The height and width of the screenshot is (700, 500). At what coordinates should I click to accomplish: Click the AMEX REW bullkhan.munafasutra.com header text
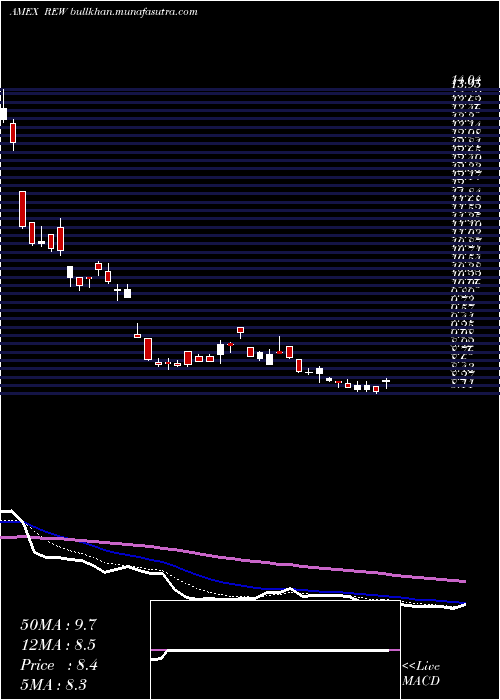pyautogui.click(x=104, y=12)
